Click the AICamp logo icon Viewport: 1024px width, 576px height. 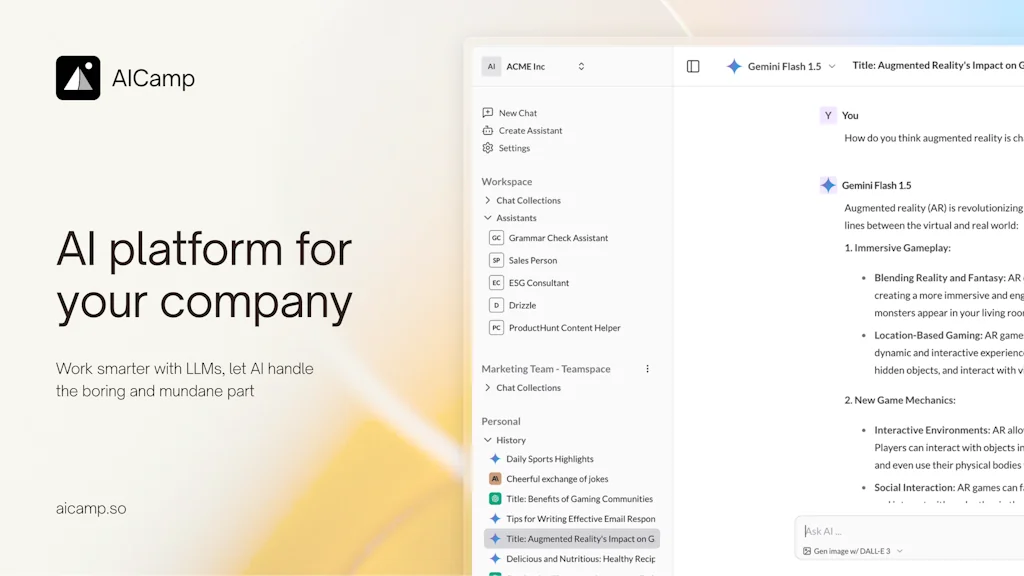pos(78,78)
